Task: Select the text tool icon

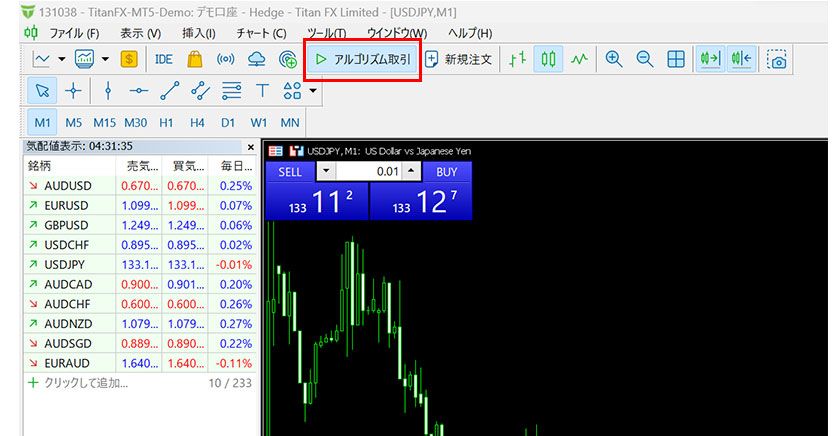Action: pyautogui.click(x=262, y=91)
